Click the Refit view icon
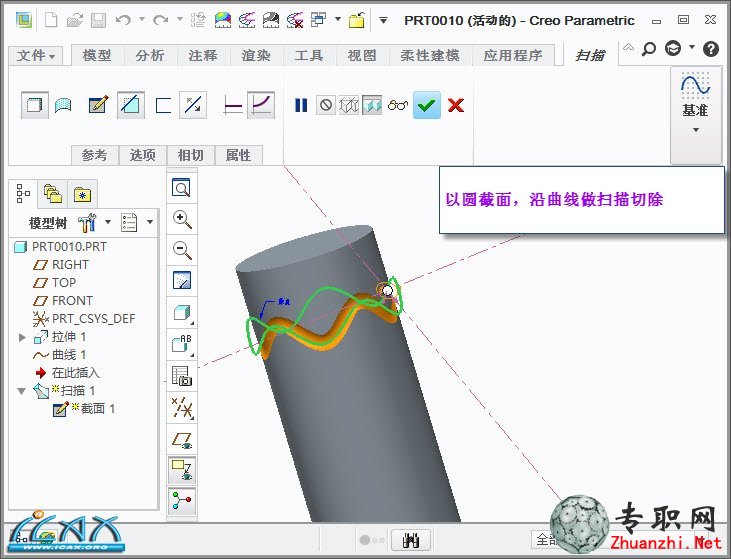 (x=181, y=188)
